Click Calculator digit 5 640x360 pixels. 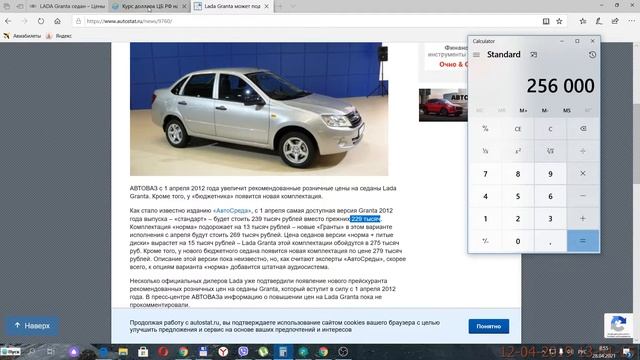click(518, 196)
